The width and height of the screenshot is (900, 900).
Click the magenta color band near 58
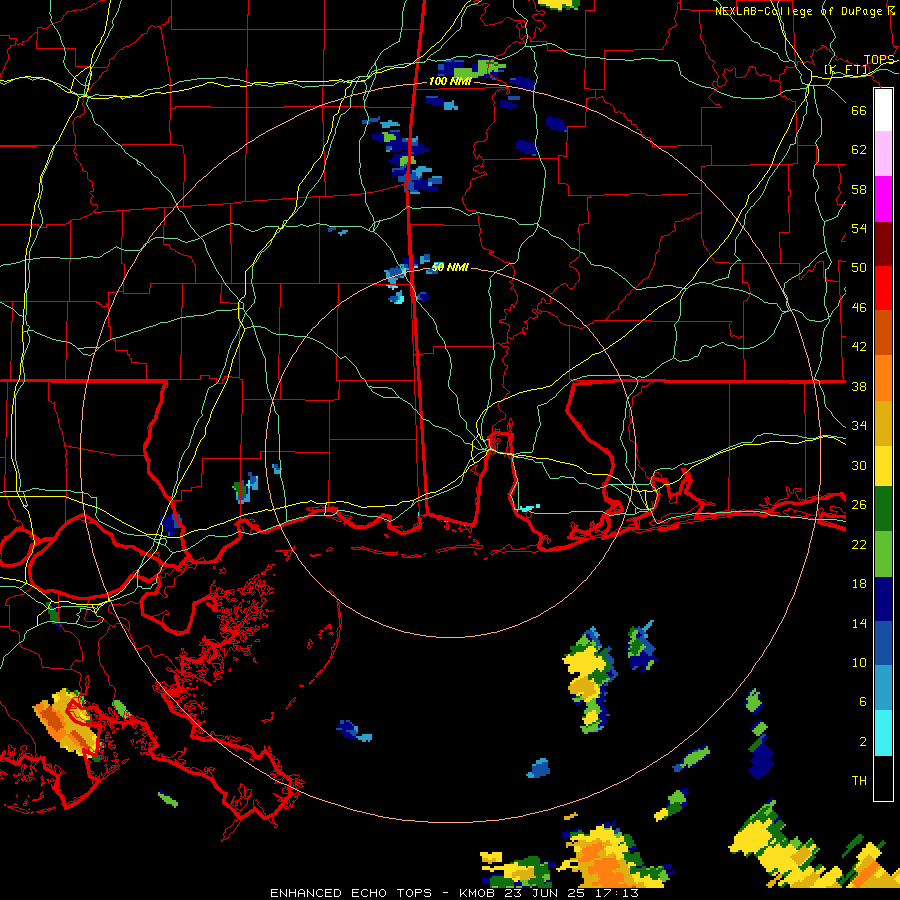coord(883,199)
